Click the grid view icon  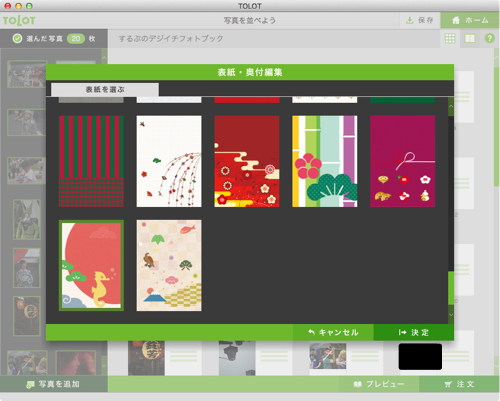450,39
